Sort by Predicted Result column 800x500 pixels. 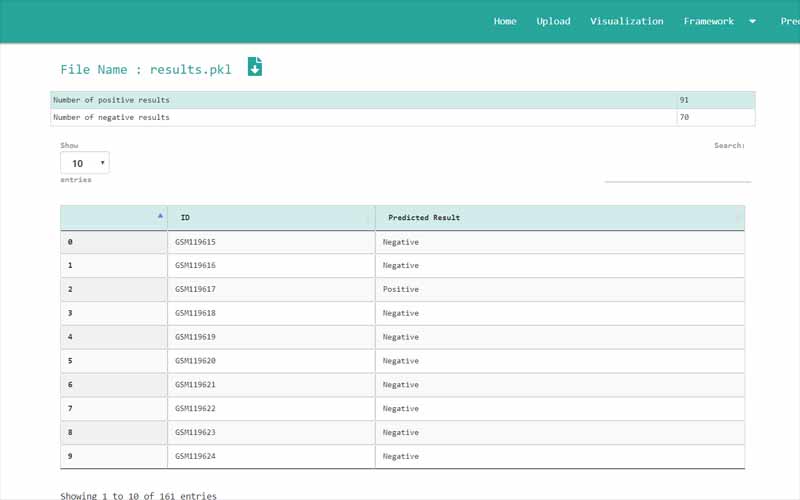[x=559, y=218]
